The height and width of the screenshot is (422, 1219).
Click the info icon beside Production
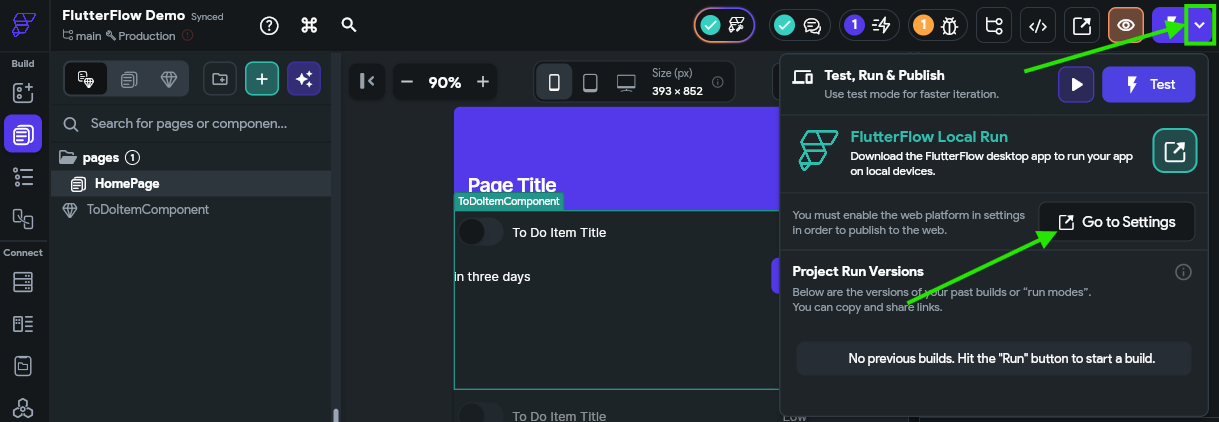(185, 36)
